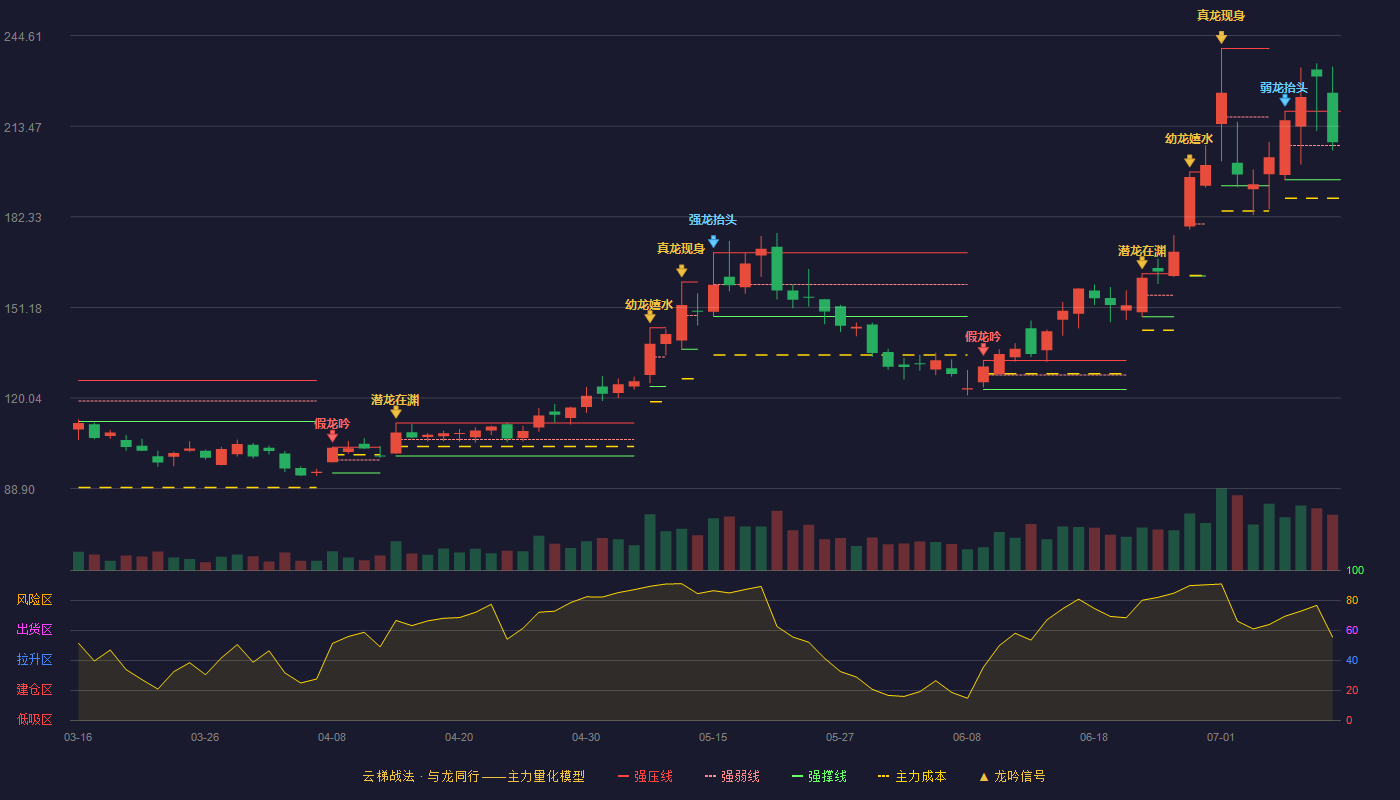
Task: Click the red arrow under 假龙吟 near 06-08
Action: [983, 349]
